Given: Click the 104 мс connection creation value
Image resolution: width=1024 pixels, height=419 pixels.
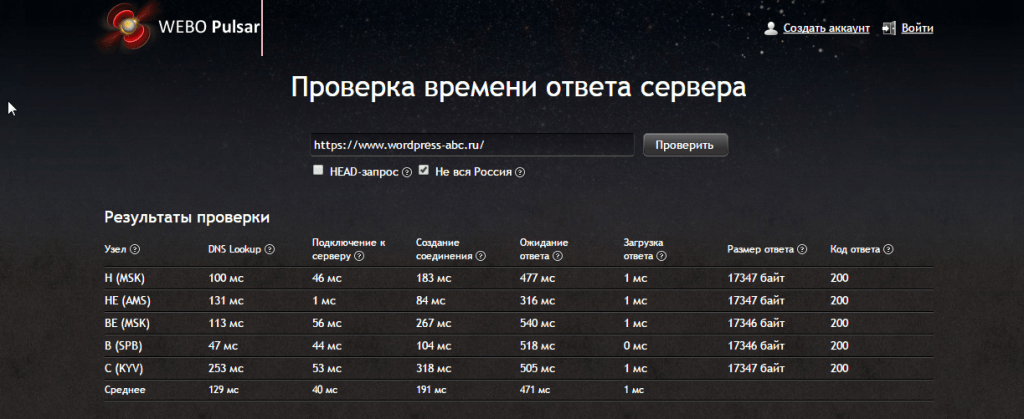Looking at the screenshot, I should (434, 345).
